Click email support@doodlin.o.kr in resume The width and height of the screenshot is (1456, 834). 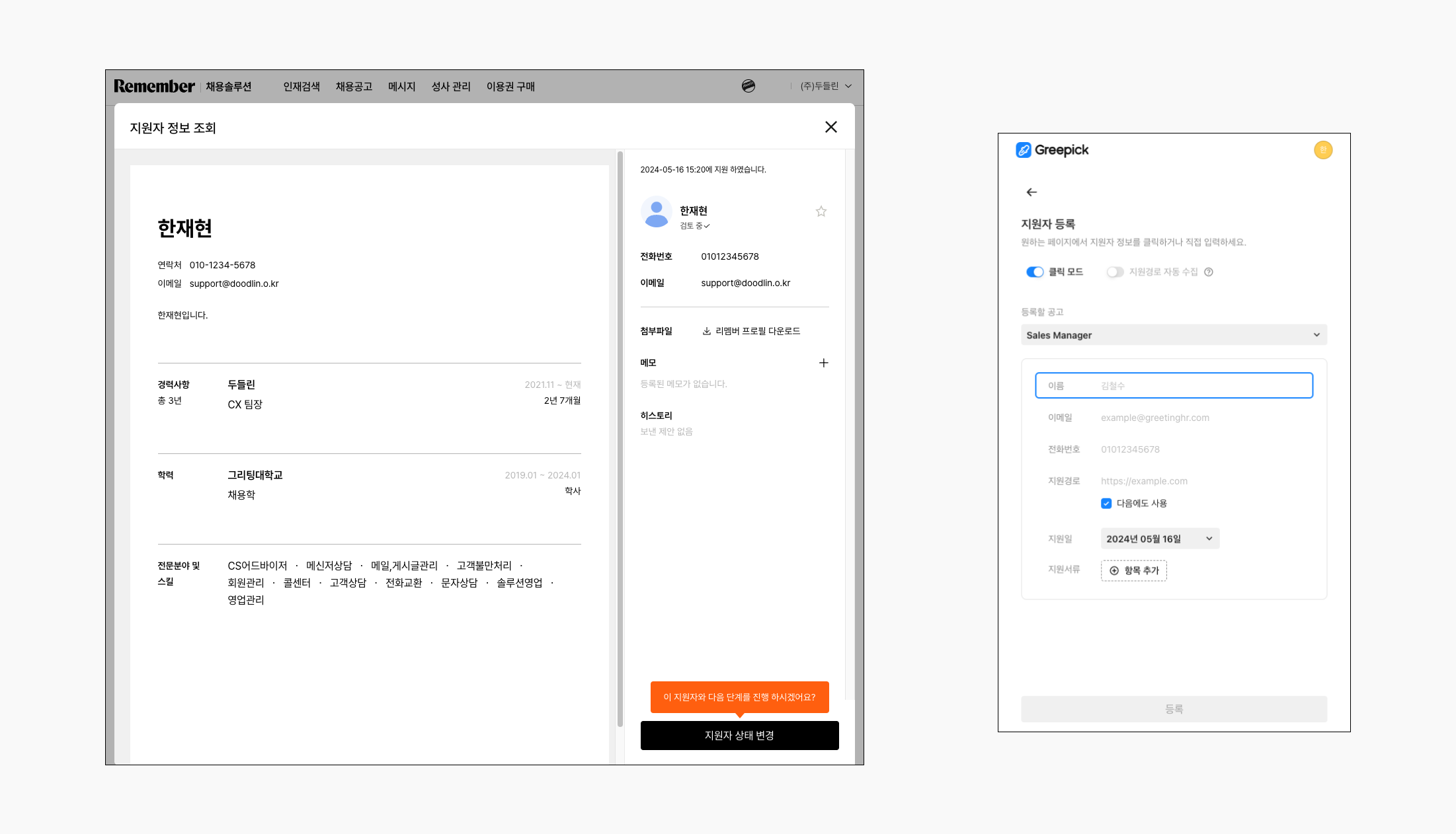(x=234, y=284)
